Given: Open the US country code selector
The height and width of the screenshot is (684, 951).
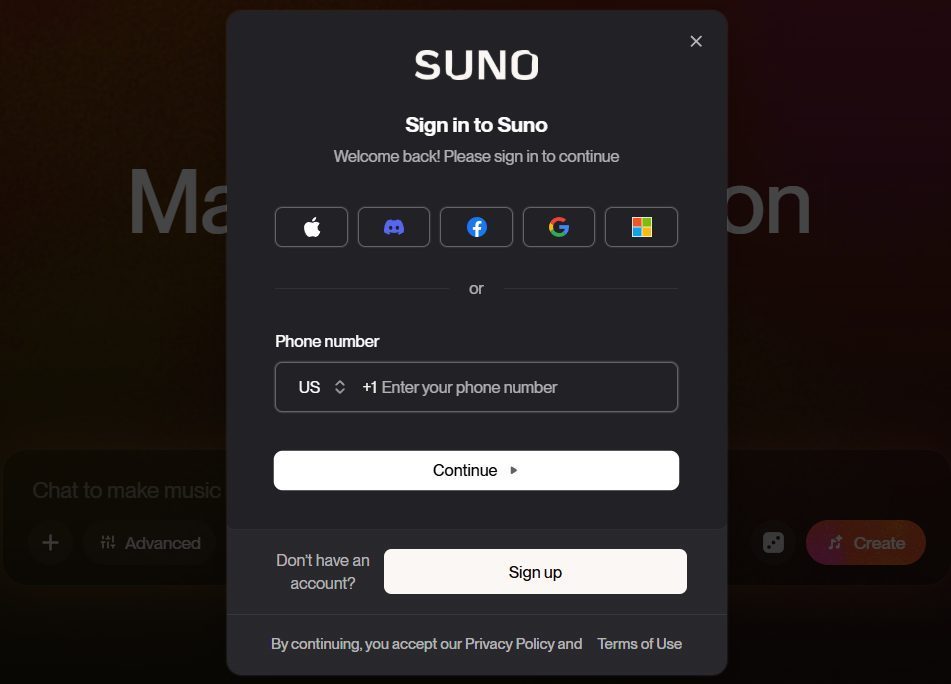Looking at the screenshot, I should coord(321,387).
